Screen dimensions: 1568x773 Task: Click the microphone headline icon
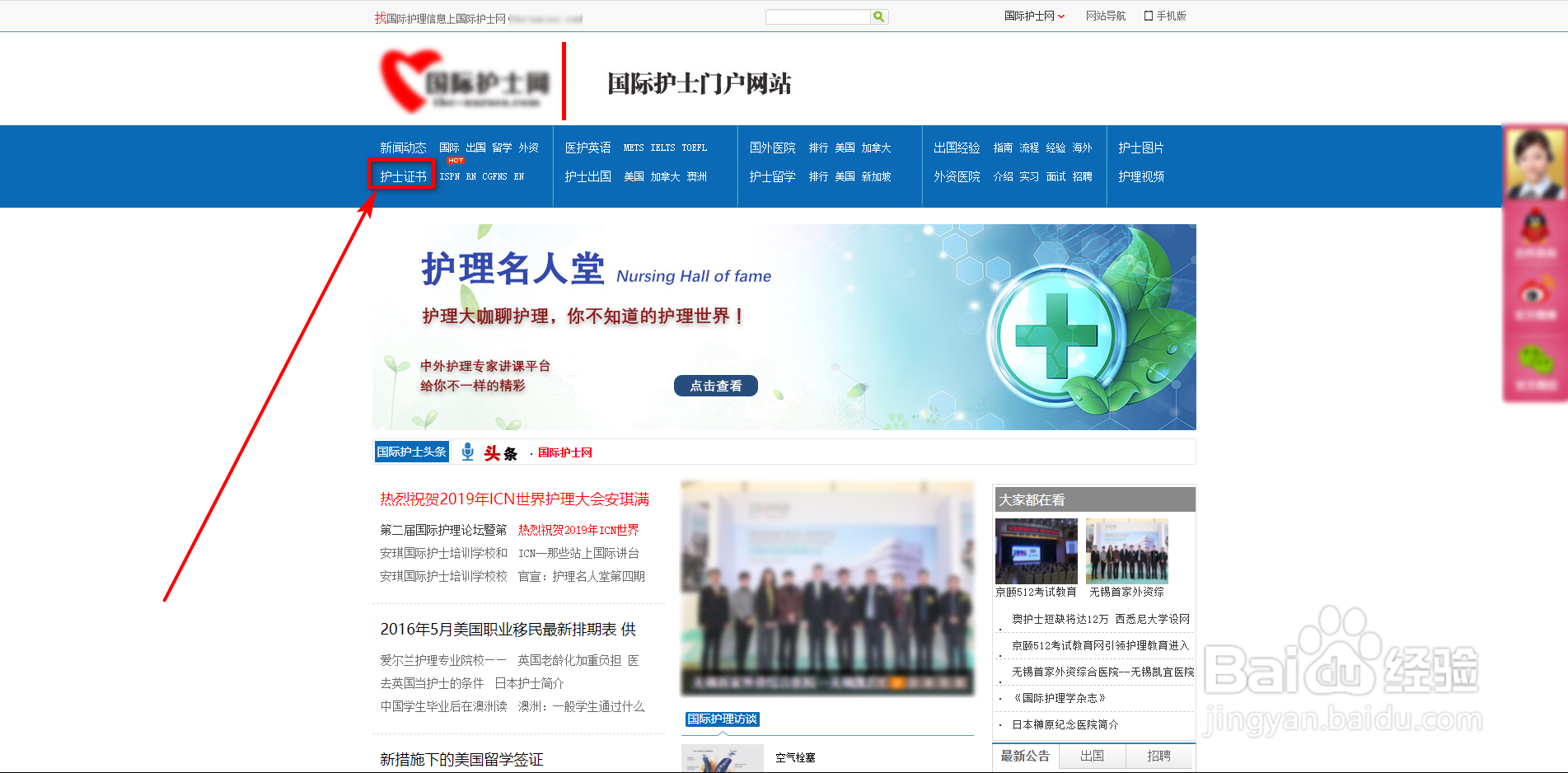(467, 452)
